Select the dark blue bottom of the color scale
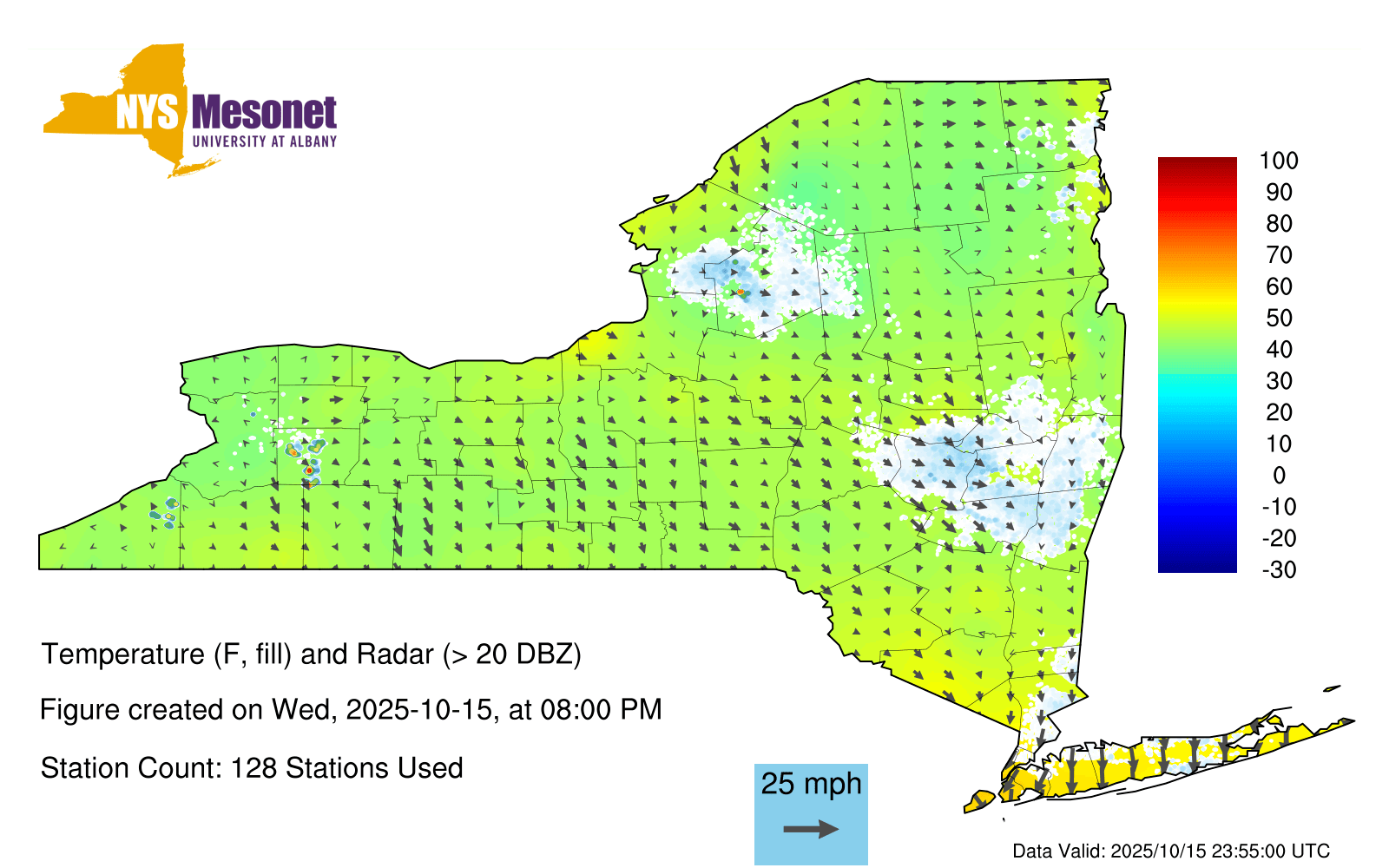This screenshot has width=1389, height=868. tap(1196, 564)
